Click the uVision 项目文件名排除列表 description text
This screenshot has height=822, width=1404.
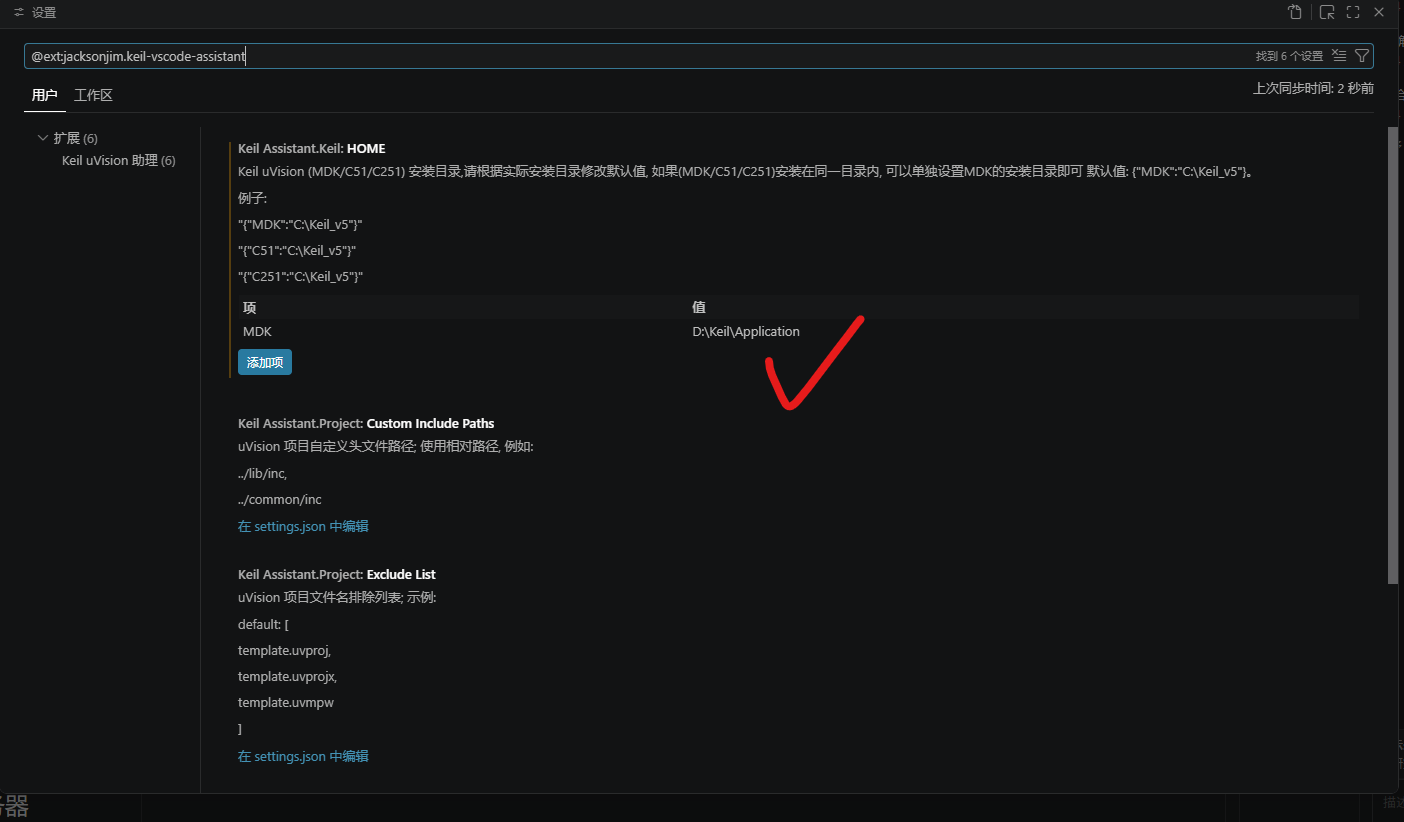(x=337, y=598)
